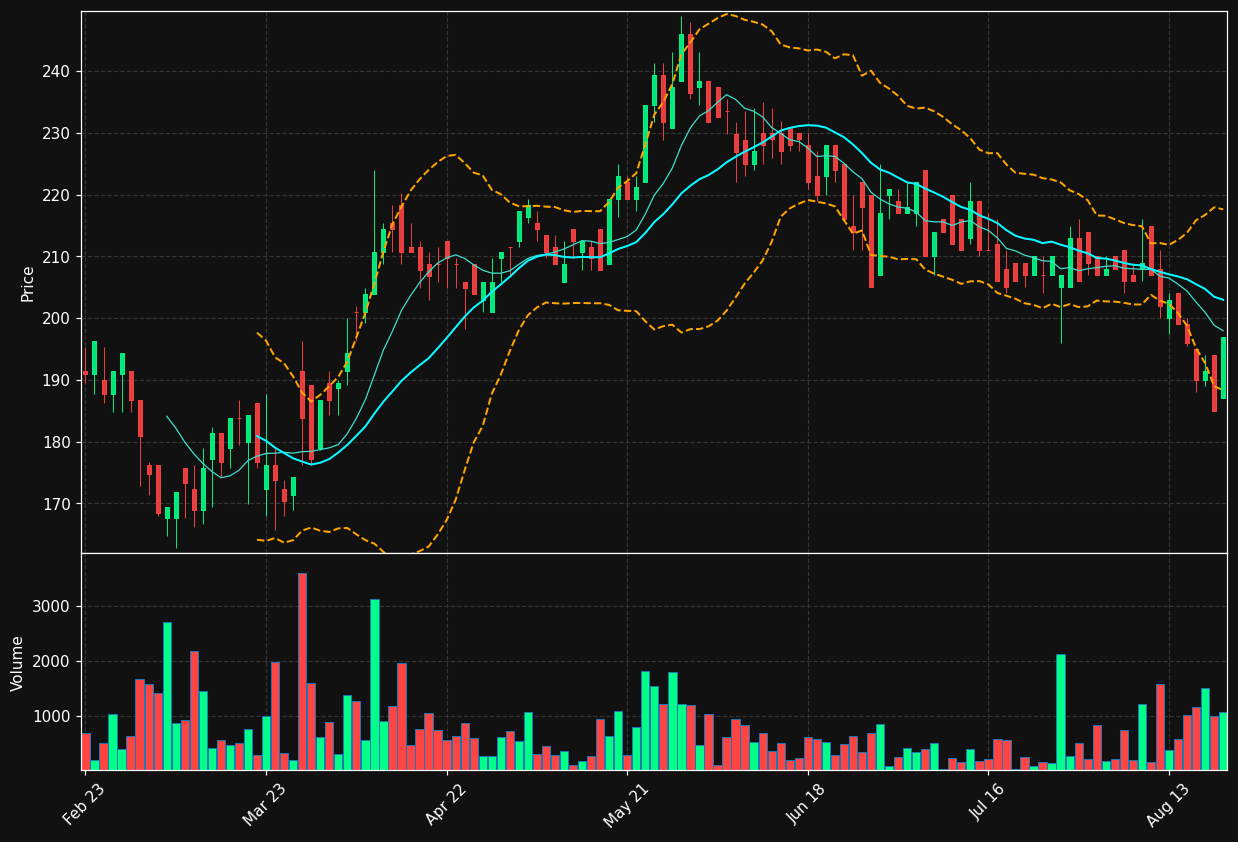This screenshot has height=842, width=1238.
Task: Click the Mar 23 date label
Action: pos(264,805)
